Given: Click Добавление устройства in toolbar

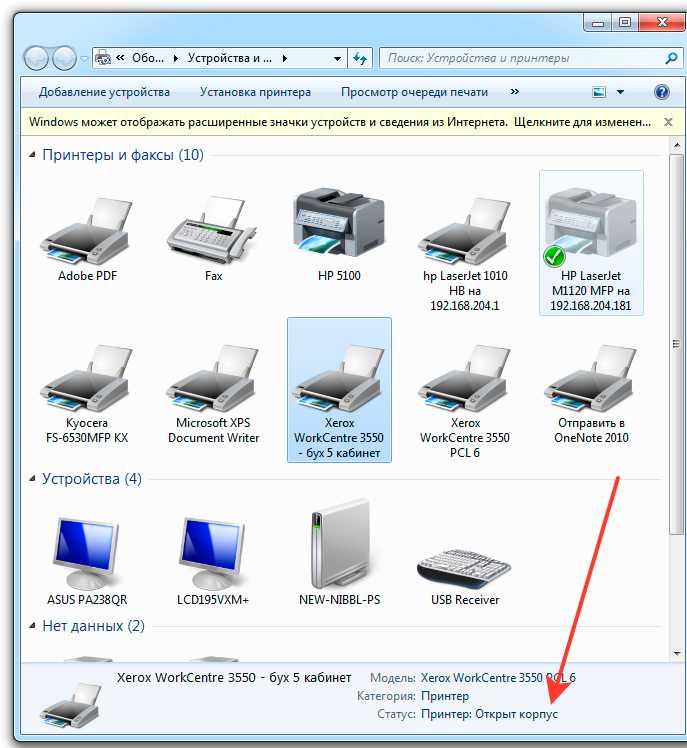Looking at the screenshot, I should tap(104, 92).
